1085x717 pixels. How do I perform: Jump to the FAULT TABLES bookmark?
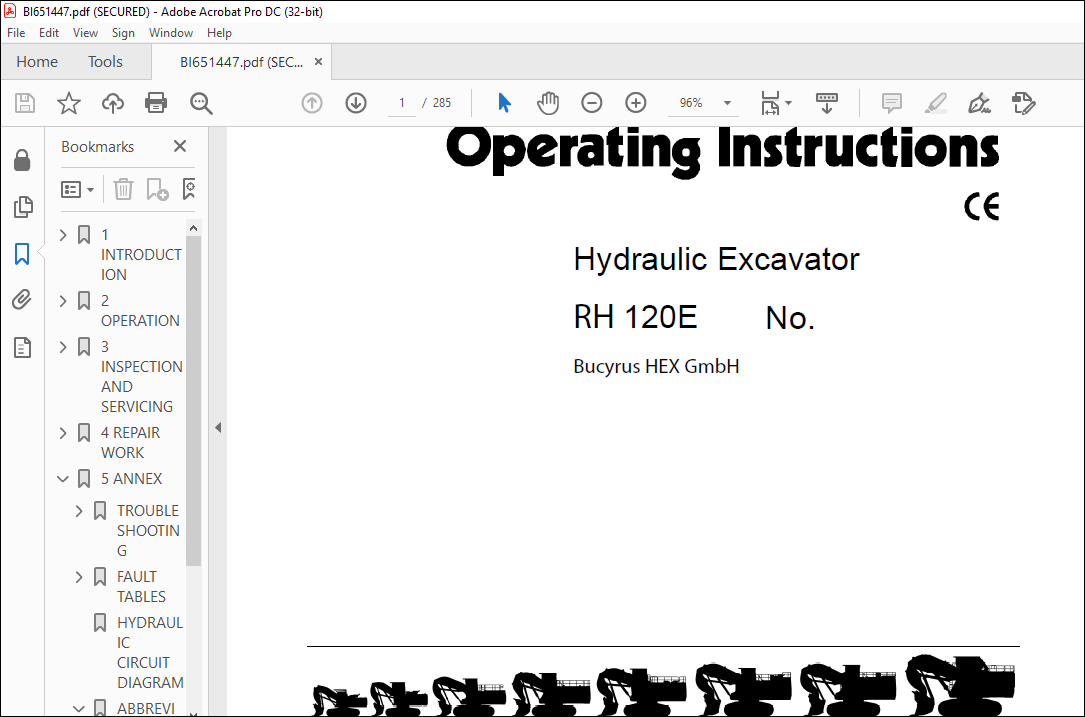tap(141, 587)
